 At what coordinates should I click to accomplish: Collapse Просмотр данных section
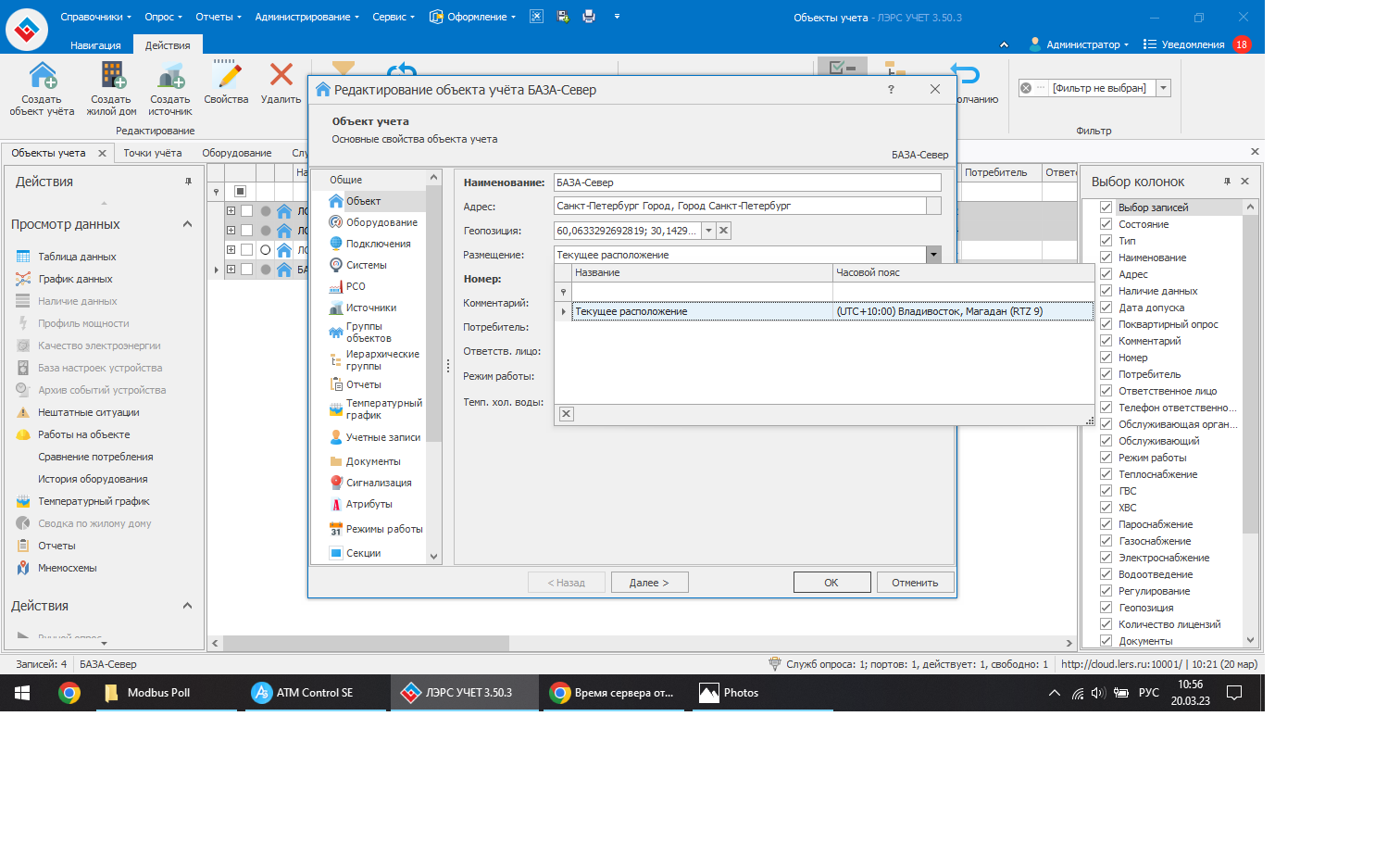(x=188, y=224)
